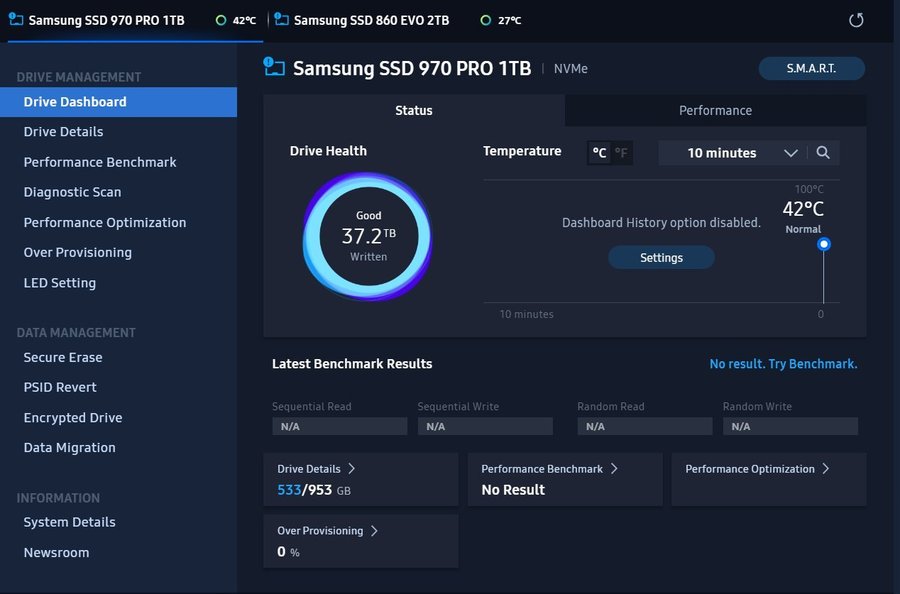Switch to the Performance tab
Viewport: 900px width, 594px height.
click(x=715, y=110)
